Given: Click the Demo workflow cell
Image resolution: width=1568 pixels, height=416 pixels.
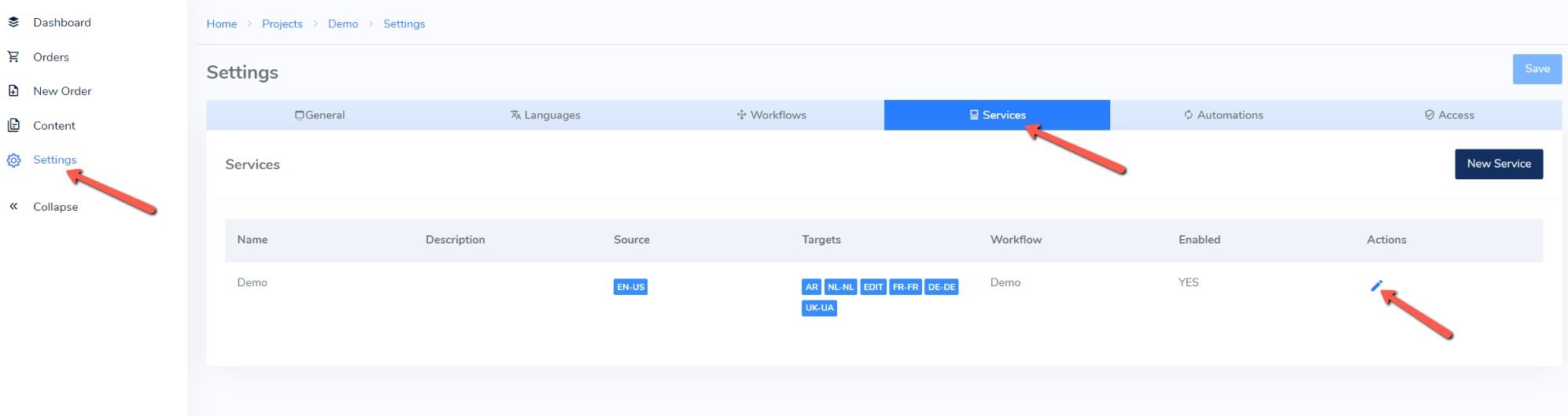Looking at the screenshot, I should pos(1005,282).
